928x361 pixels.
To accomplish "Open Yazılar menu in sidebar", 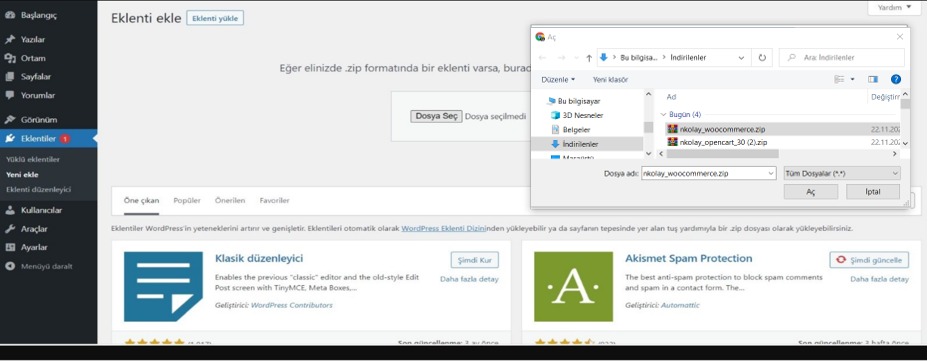I will coord(33,40).
